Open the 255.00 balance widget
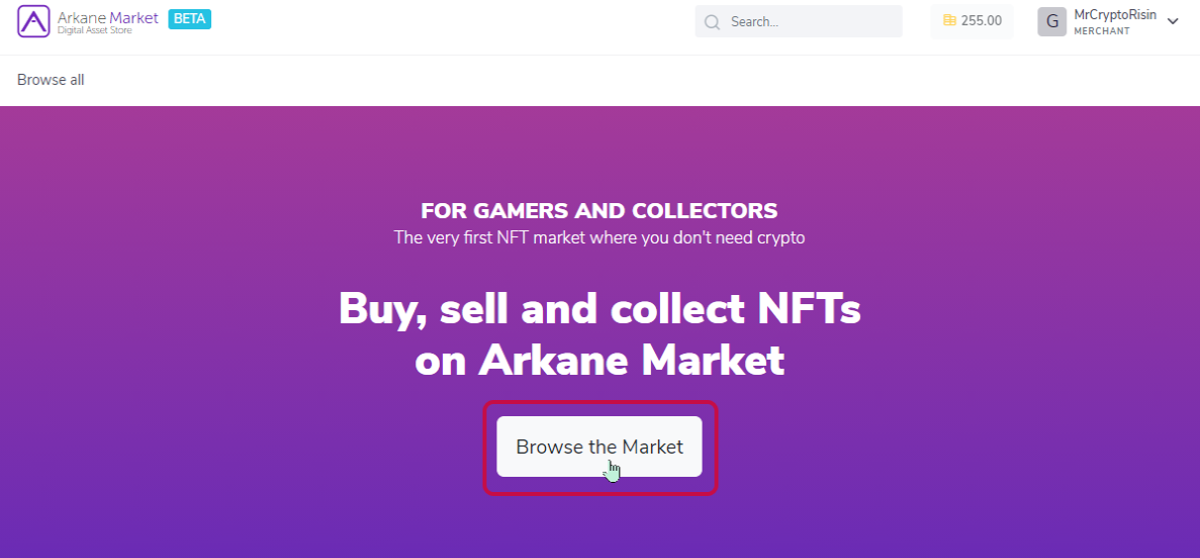Image resolution: width=1200 pixels, height=558 pixels. pos(972,21)
